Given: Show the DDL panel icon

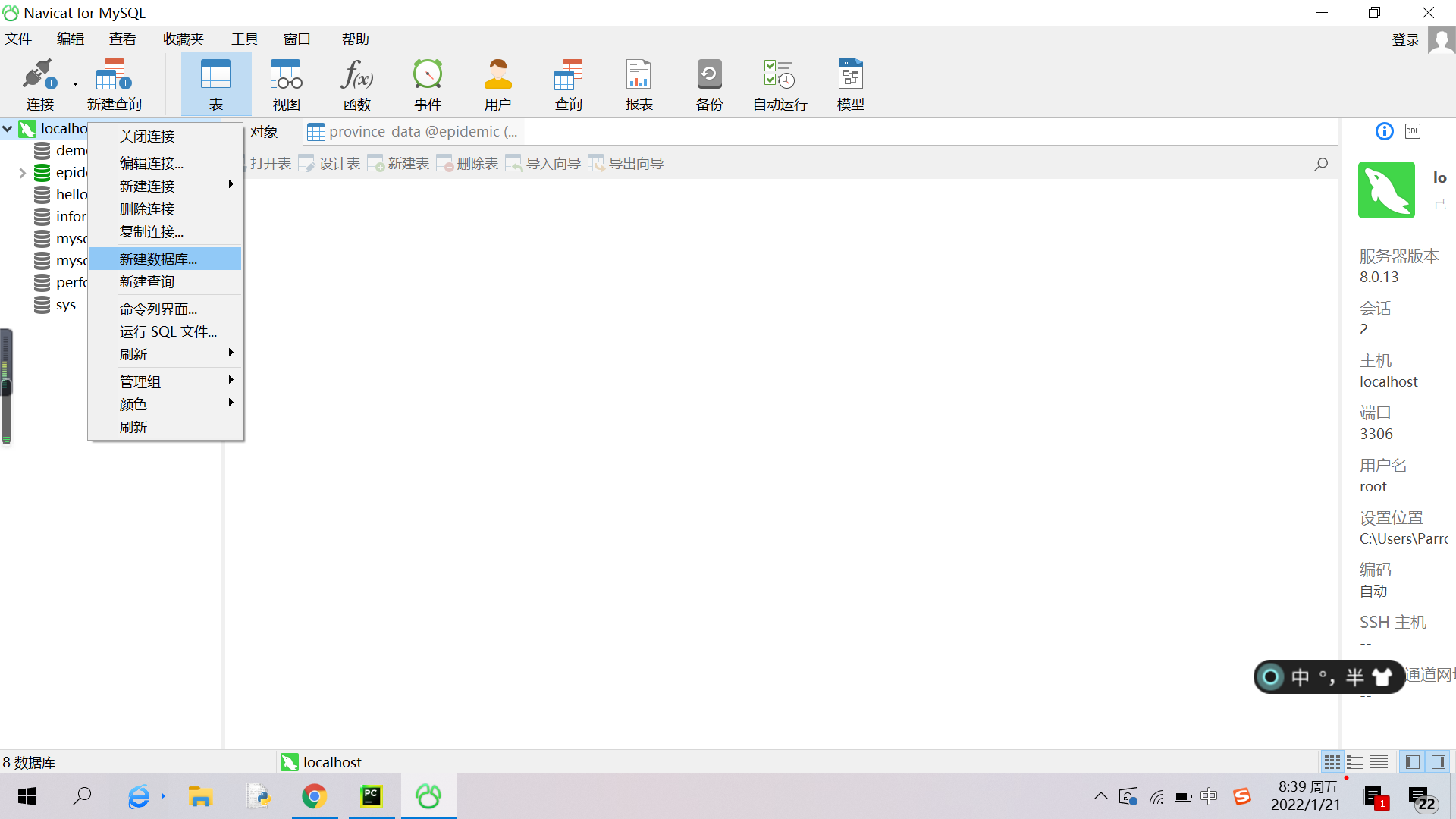Looking at the screenshot, I should 1412,131.
